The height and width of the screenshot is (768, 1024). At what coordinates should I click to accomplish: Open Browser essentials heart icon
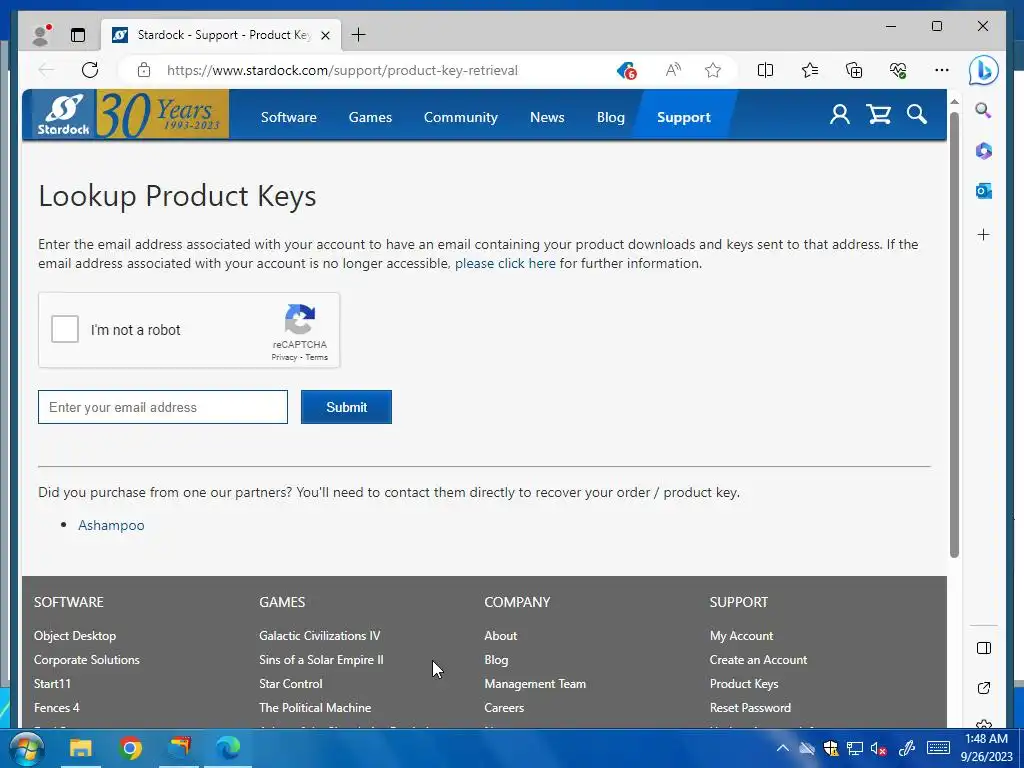pos(898,70)
